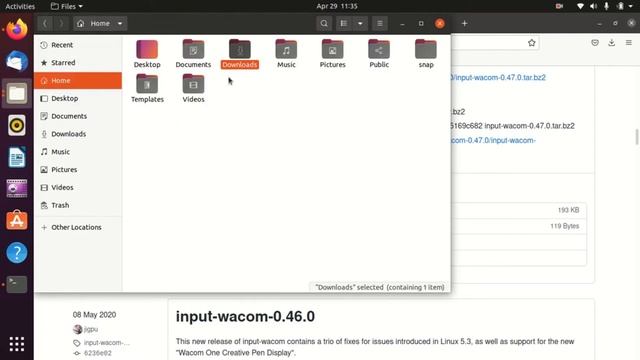Click the input-wacom-0.46.0 release heading

pos(245,316)
